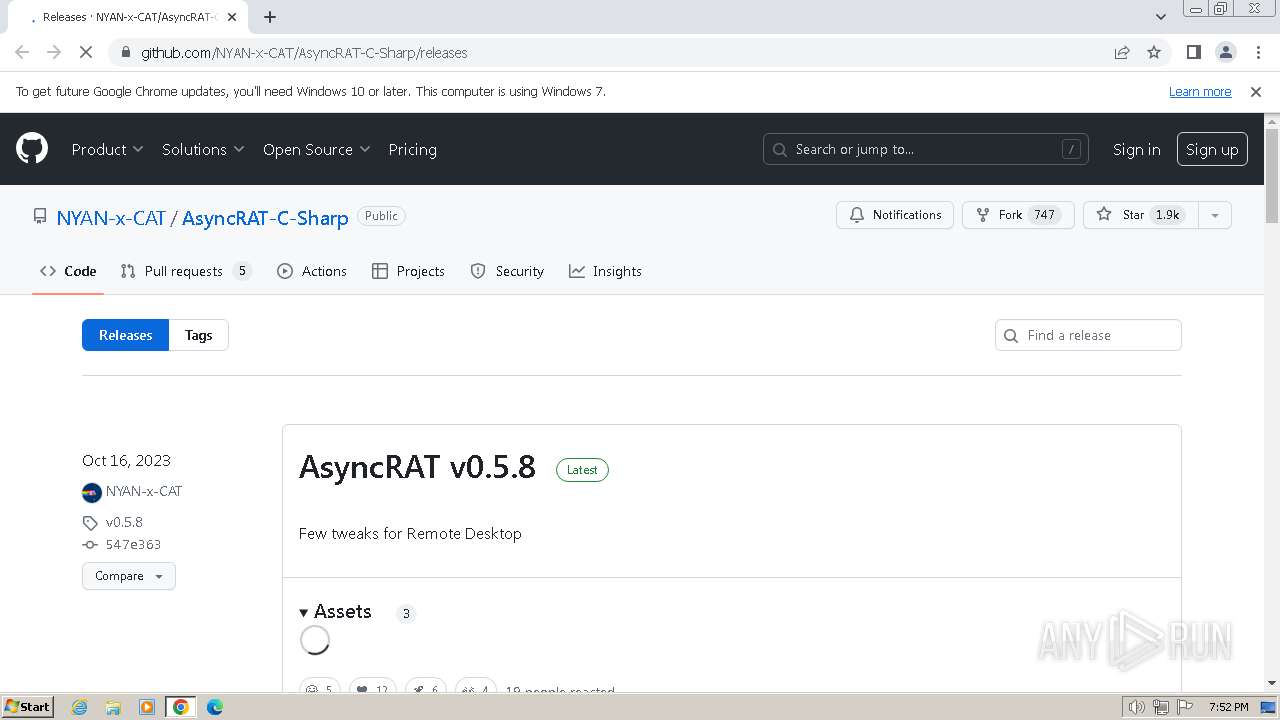Open the v0.5.8 tag link
Viewport: 1280px width, 720px height.
point(124,522)
